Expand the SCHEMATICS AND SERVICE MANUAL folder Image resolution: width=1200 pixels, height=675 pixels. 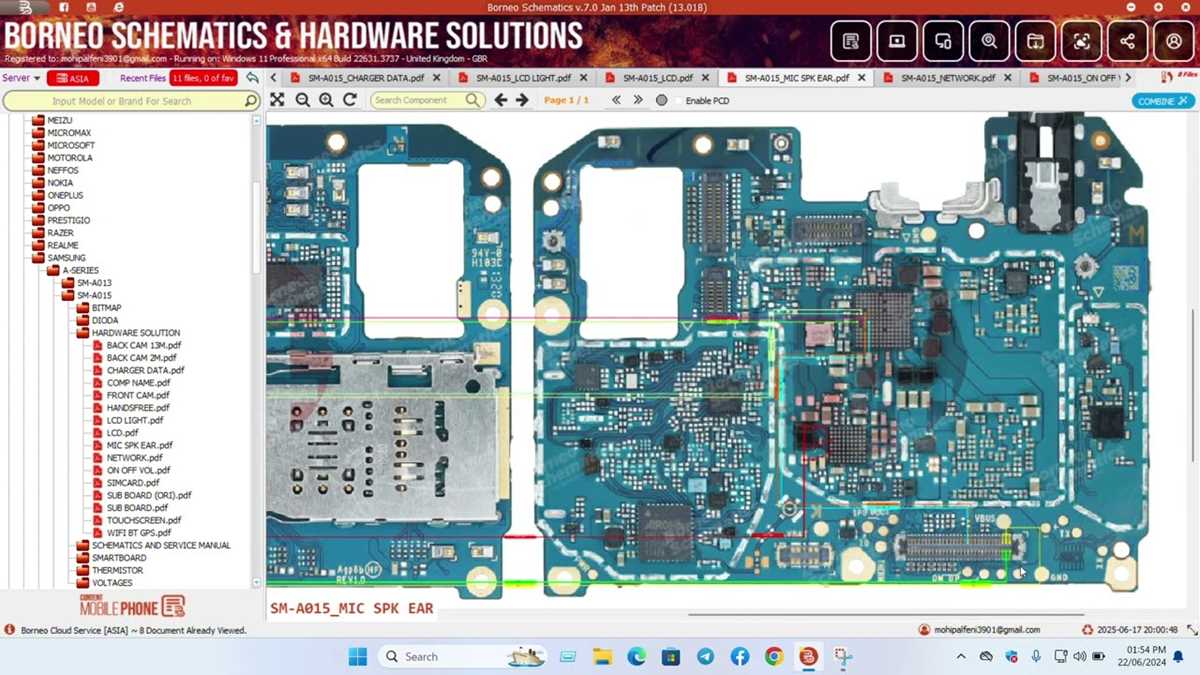tap(83, 545)
